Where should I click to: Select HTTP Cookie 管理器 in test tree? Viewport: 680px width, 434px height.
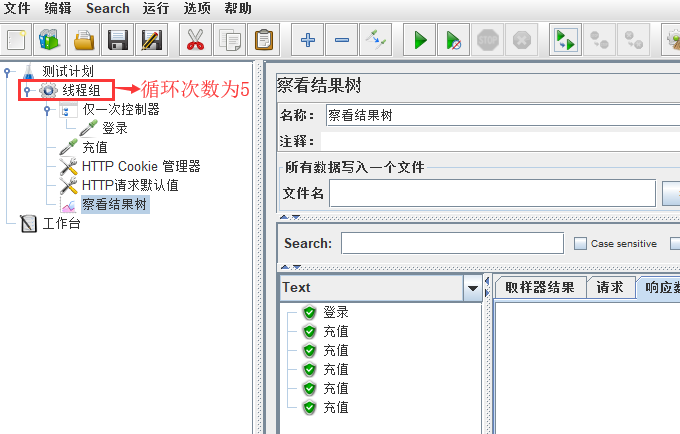pos(140,166)
